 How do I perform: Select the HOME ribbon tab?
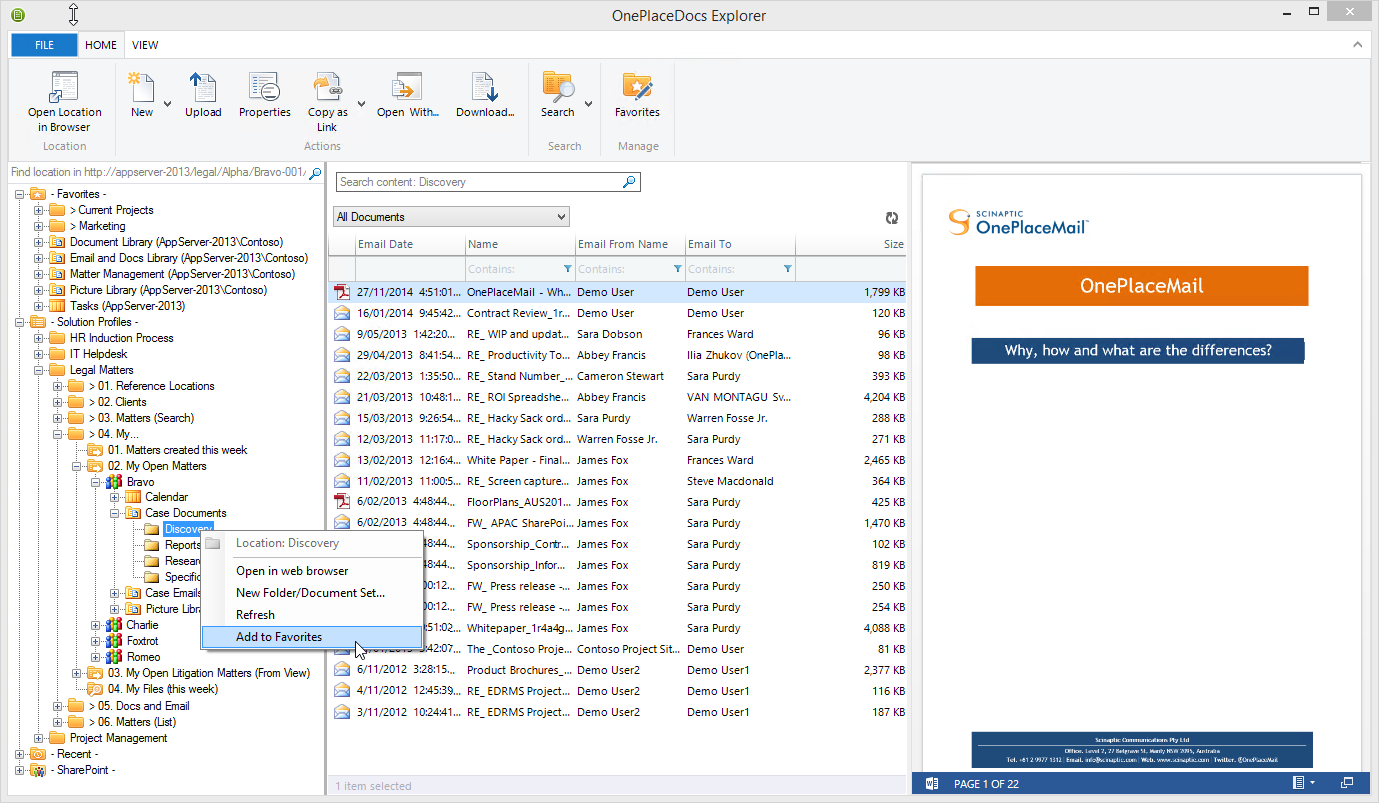(101, 45)
